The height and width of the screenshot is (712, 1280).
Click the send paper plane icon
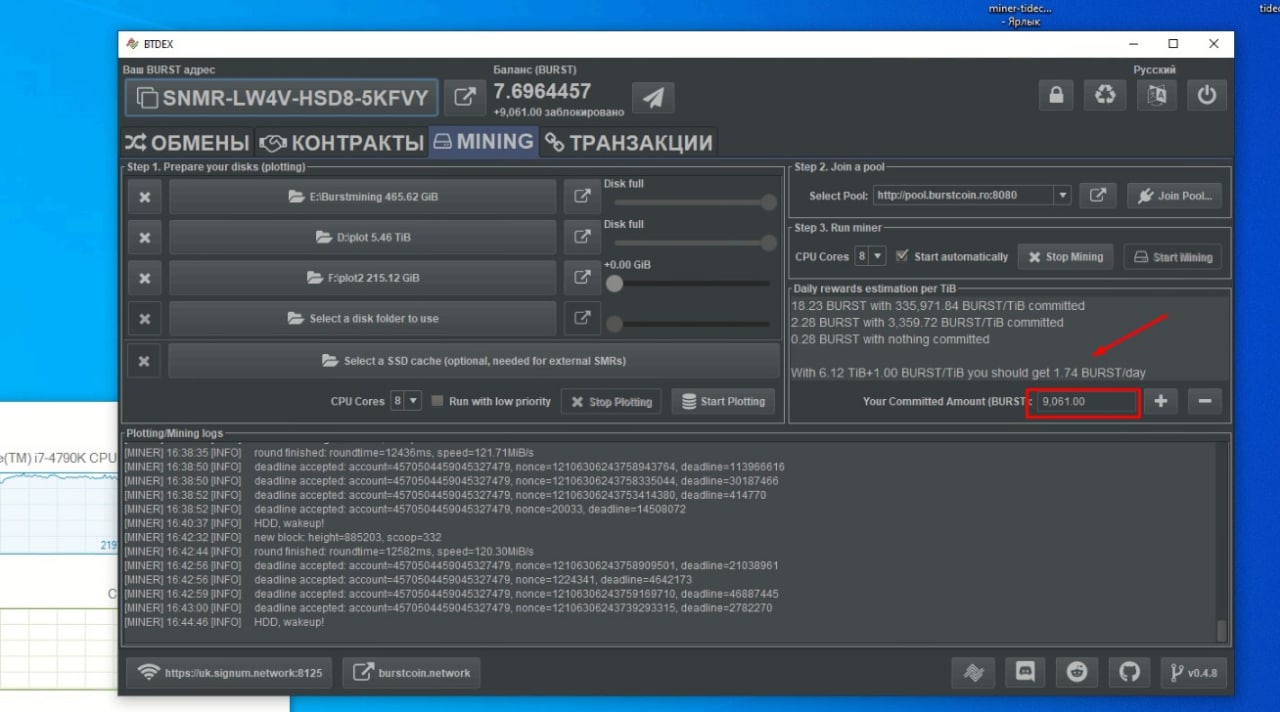(653, 98)
